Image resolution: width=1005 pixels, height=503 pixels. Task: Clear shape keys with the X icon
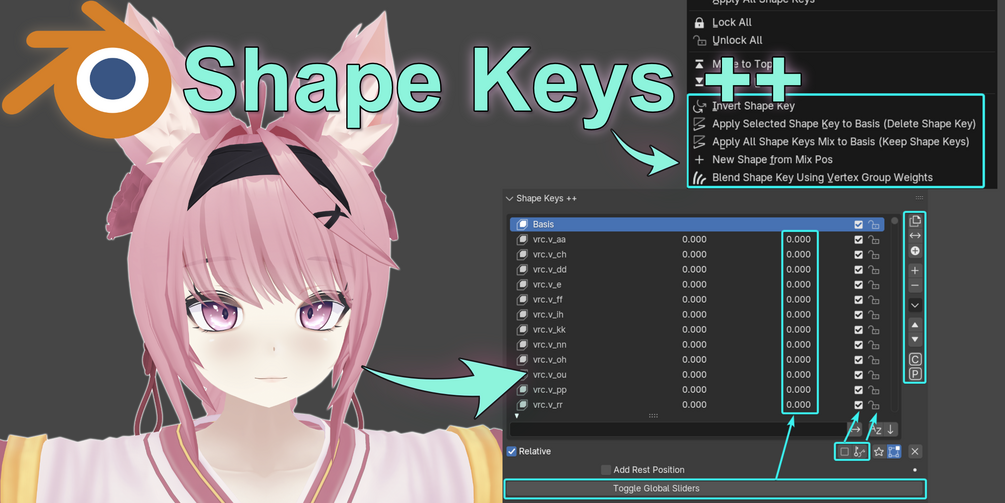pyautogui.click(x=915, y=452)
